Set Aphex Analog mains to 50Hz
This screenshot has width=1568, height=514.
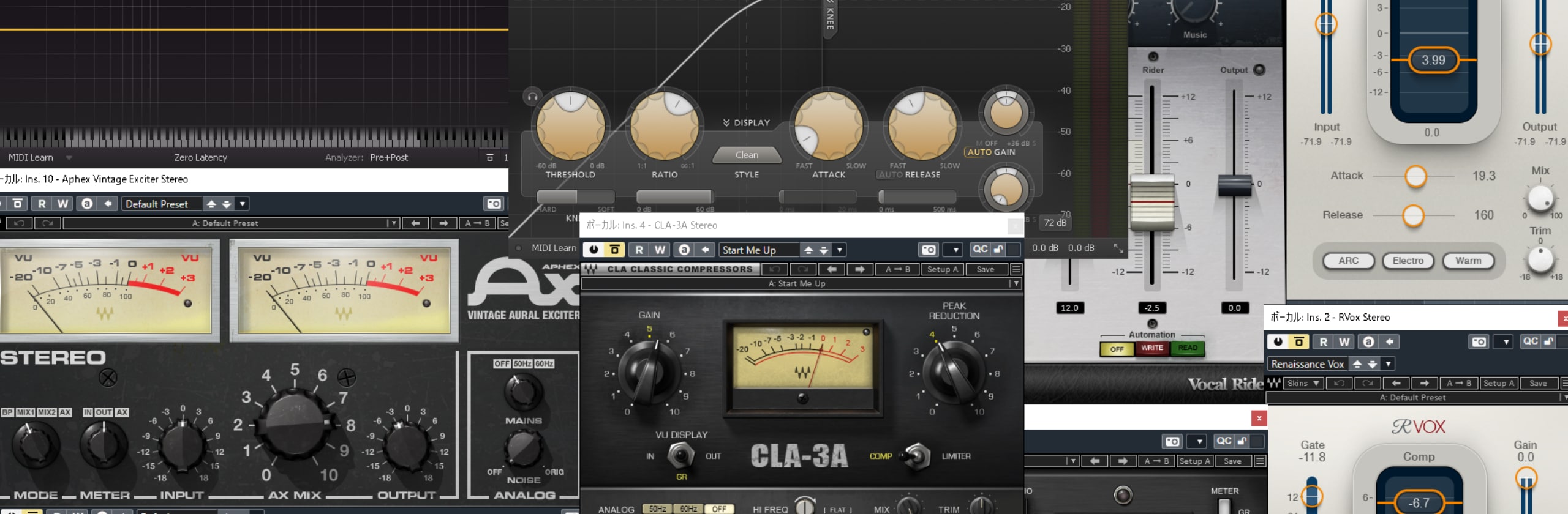(522, 363)
